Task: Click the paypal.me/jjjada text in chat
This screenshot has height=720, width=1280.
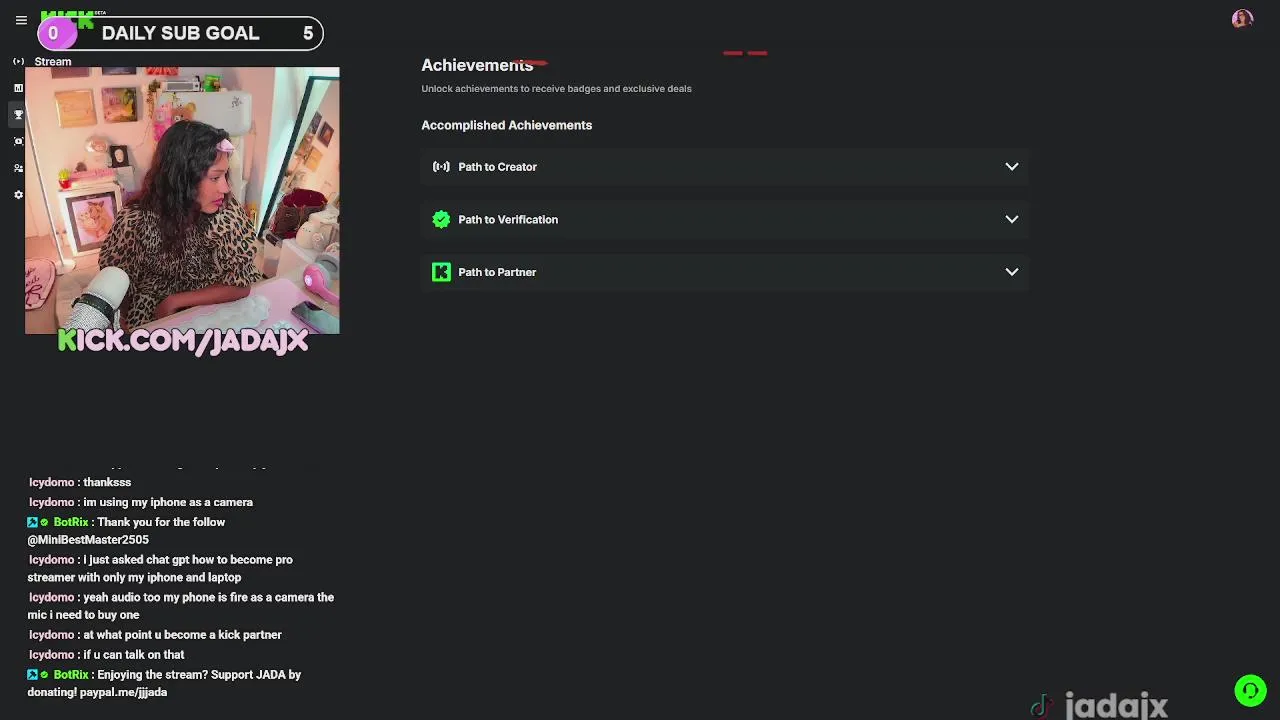Action: tap(123, 692)
